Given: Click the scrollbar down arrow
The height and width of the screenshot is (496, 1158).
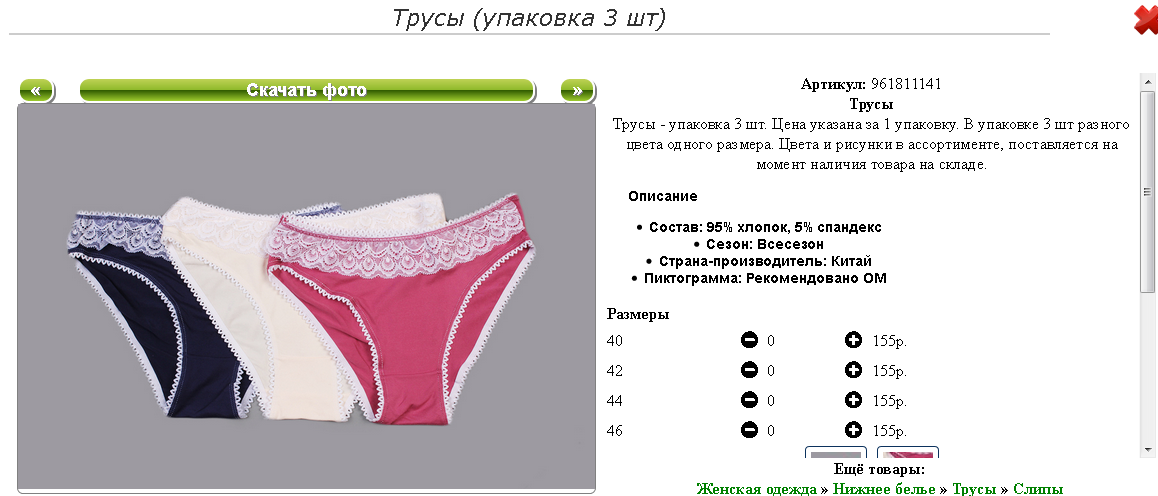Looking at the screenshot, I should coord(1148,450).
